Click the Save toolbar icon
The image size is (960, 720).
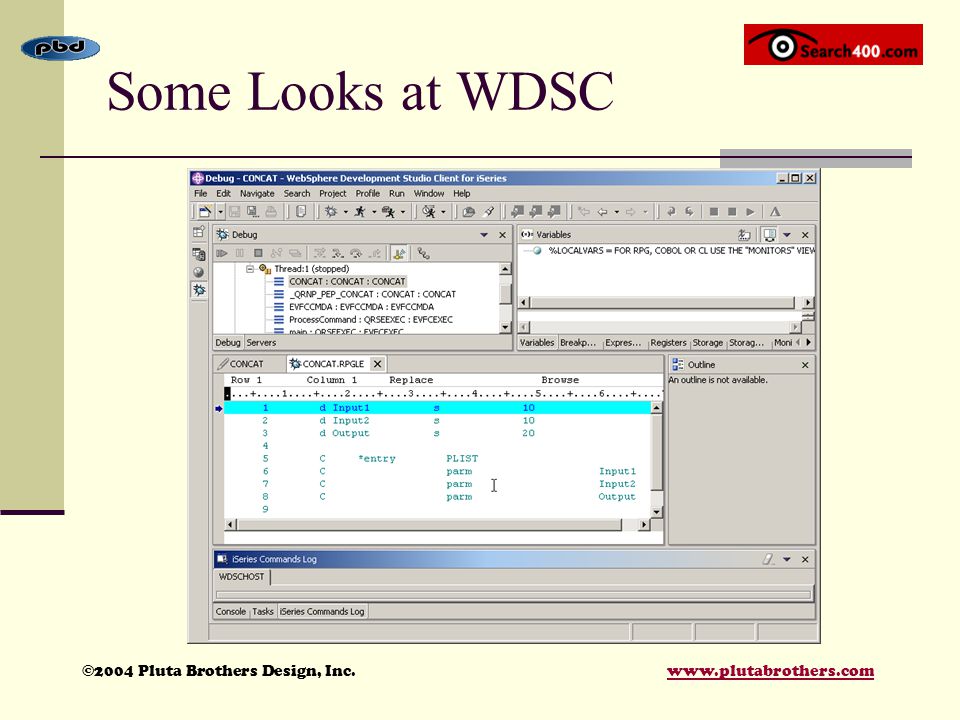point(234,212)
